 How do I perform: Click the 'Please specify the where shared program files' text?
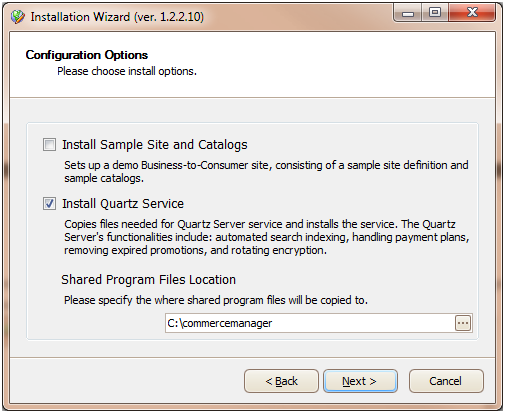(x=216, y=300)
